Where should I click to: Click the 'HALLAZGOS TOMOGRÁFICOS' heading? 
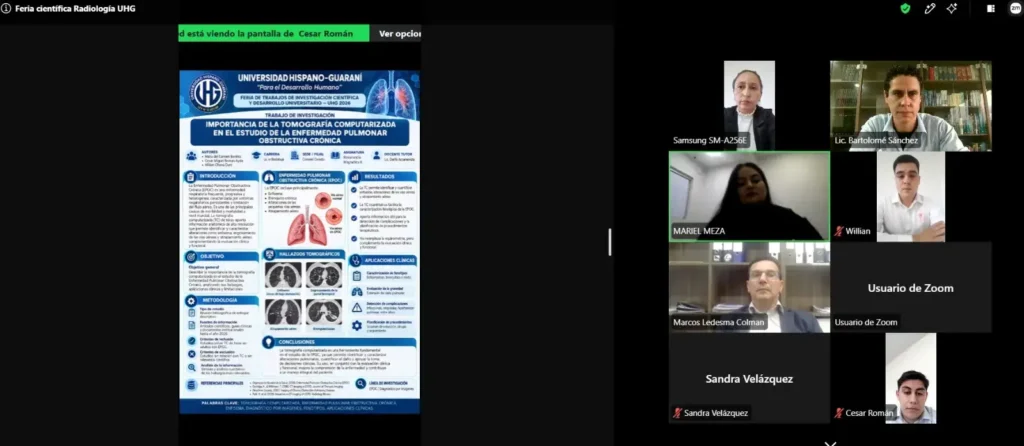(309, 253)
